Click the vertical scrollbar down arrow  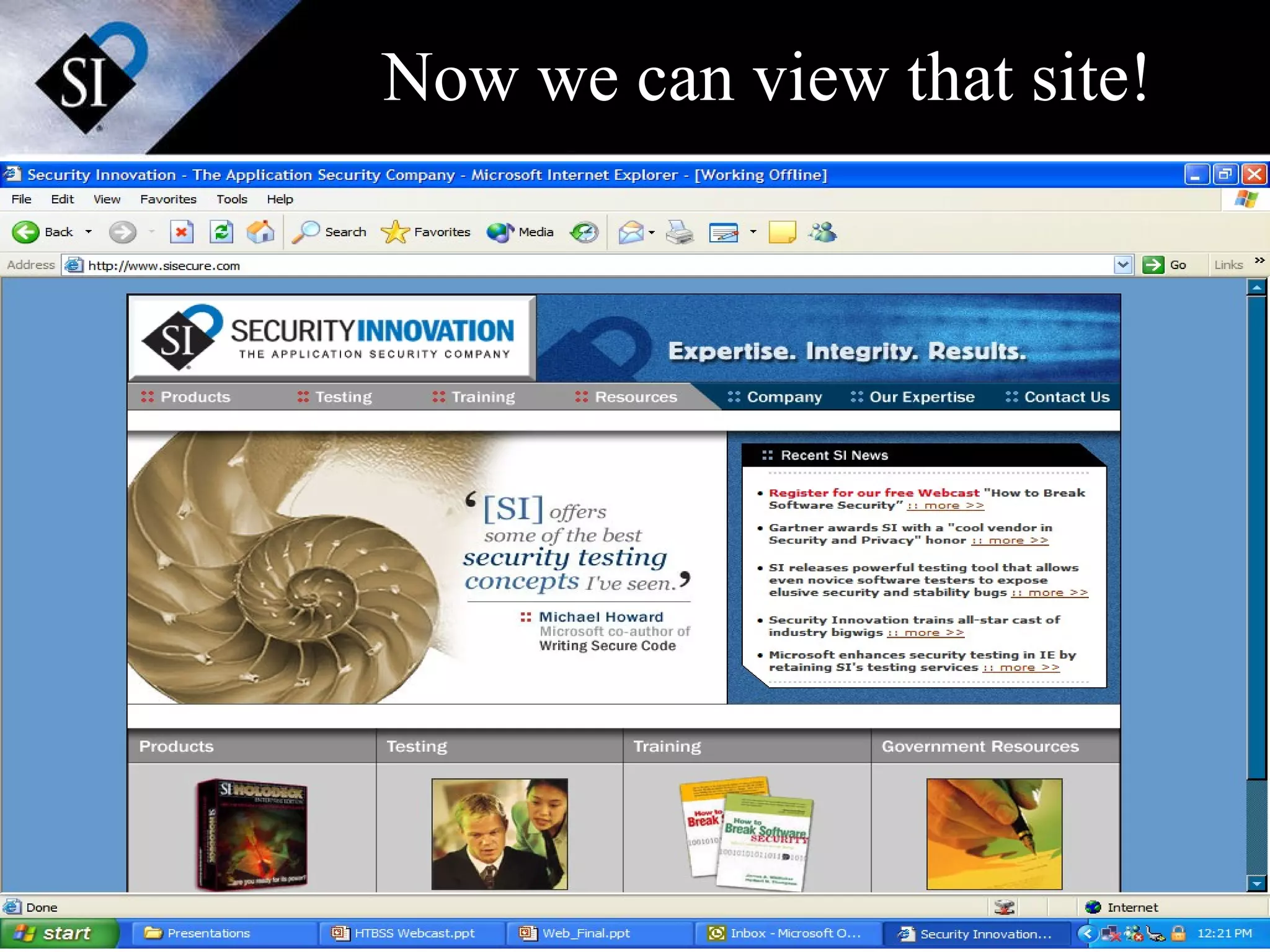(x=1256, y=884)
